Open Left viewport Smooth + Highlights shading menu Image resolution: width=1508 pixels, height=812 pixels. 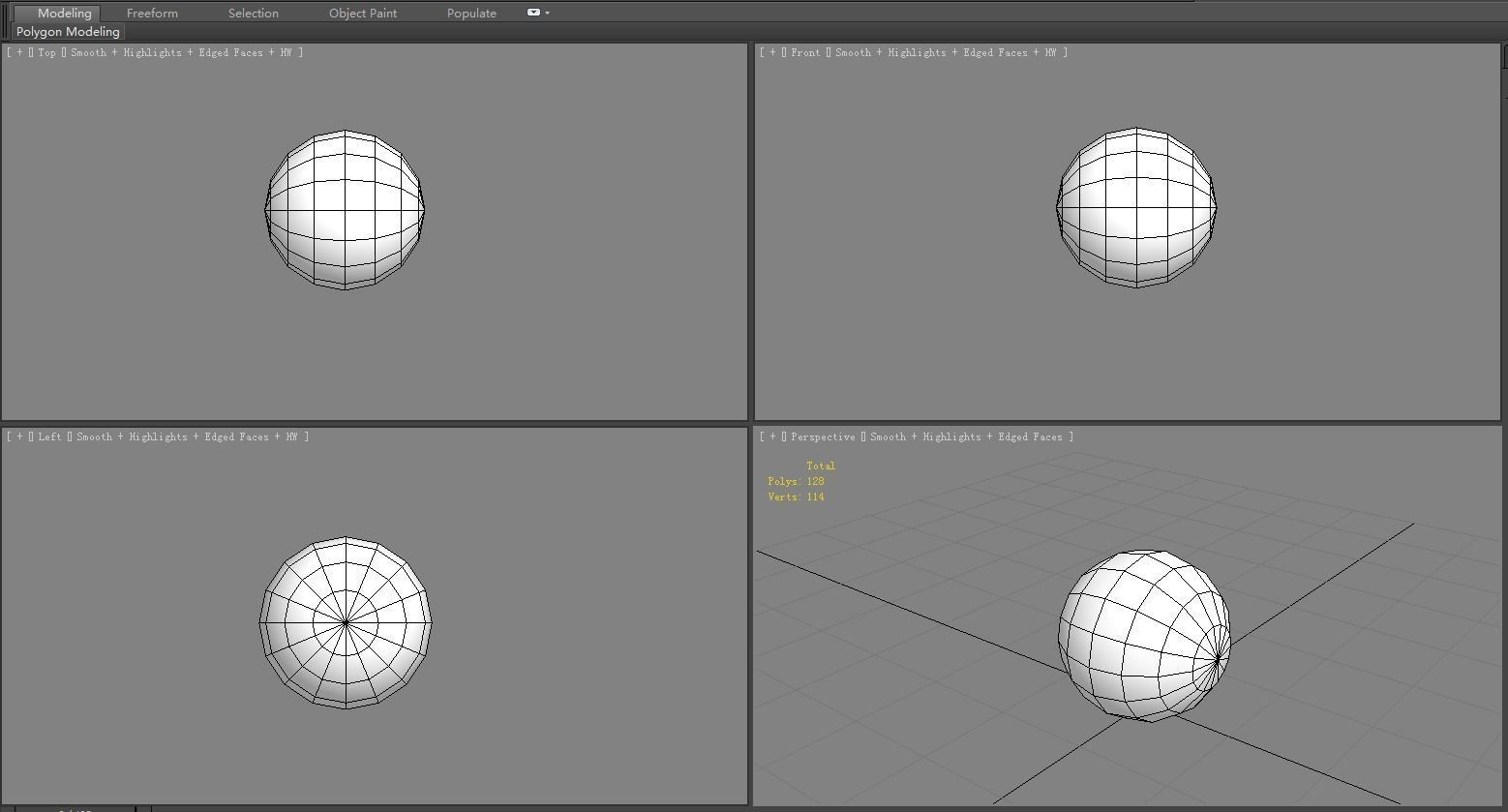(187, 436)
